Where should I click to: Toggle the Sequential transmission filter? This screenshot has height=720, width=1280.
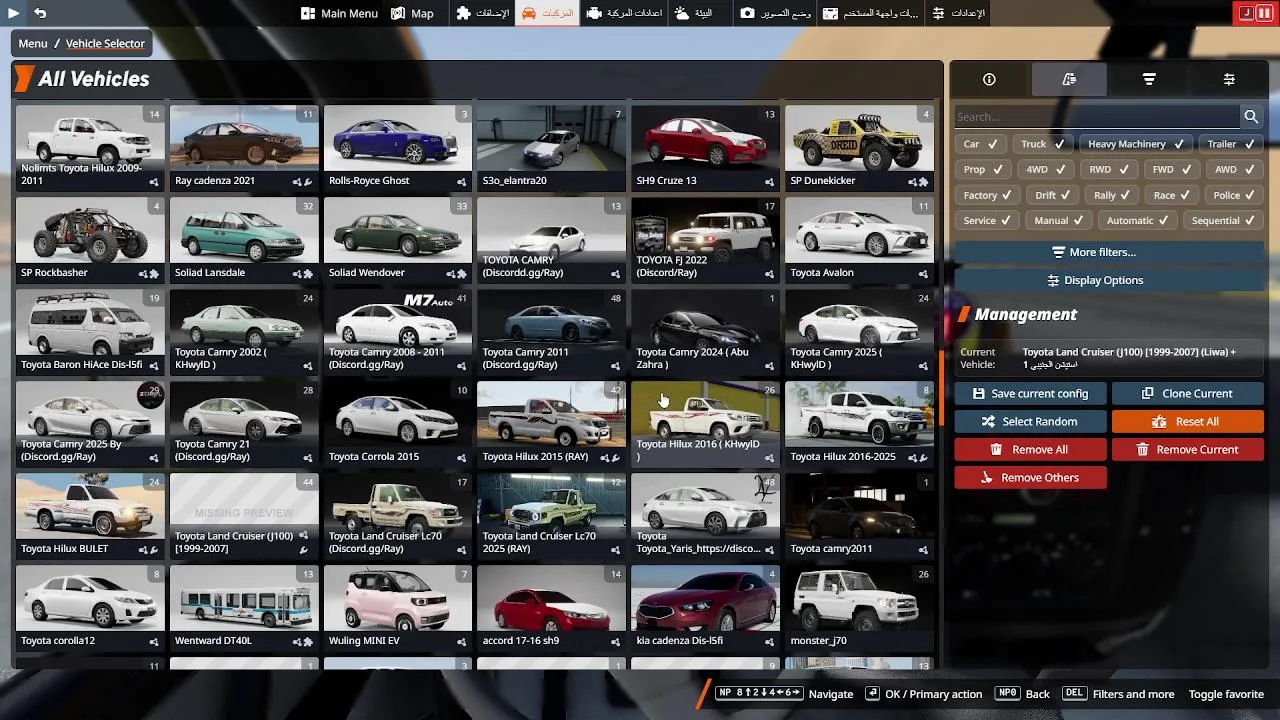(1223, 221)
